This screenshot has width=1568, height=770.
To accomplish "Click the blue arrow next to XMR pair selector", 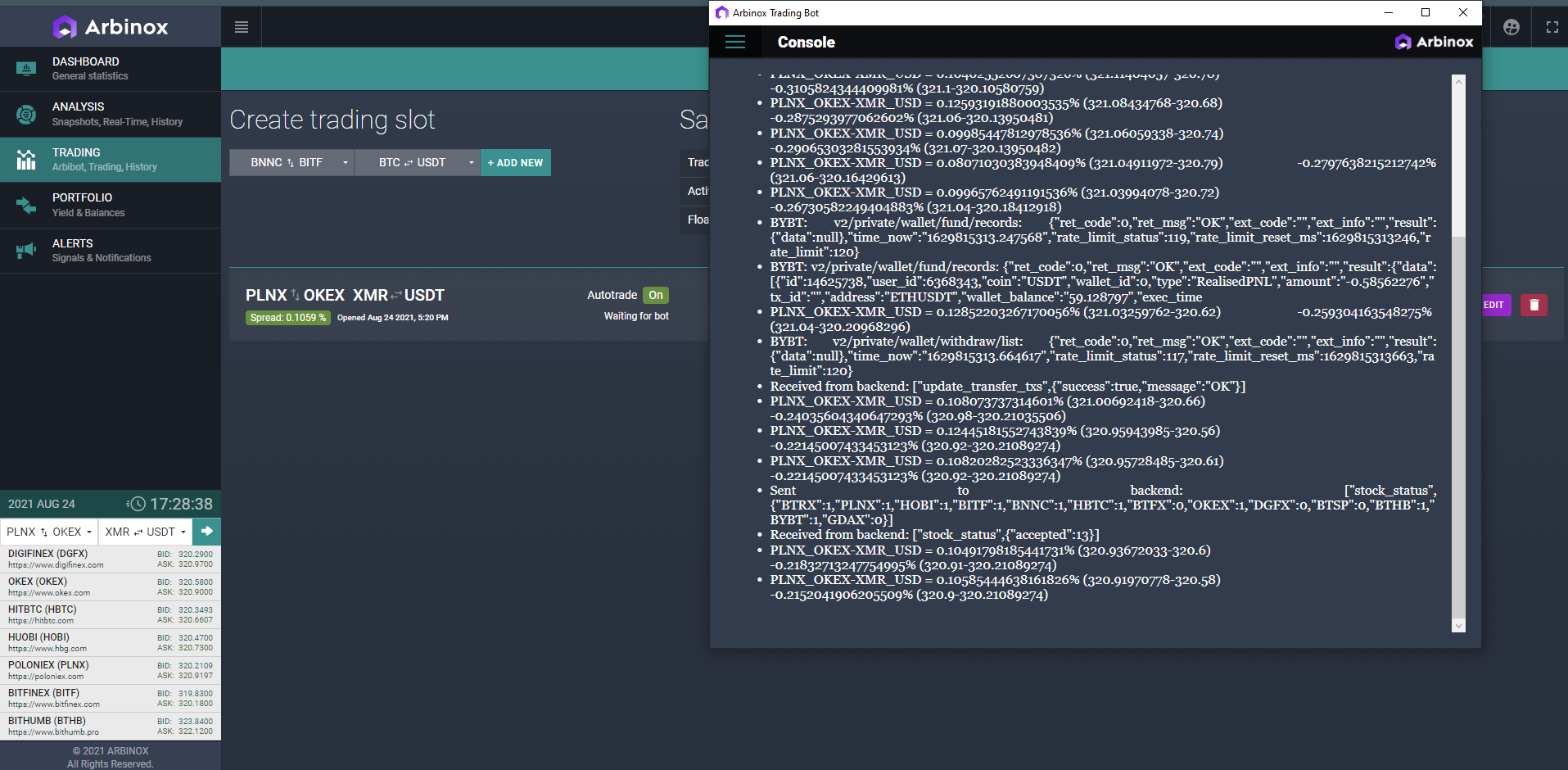I will coord(206,532).
